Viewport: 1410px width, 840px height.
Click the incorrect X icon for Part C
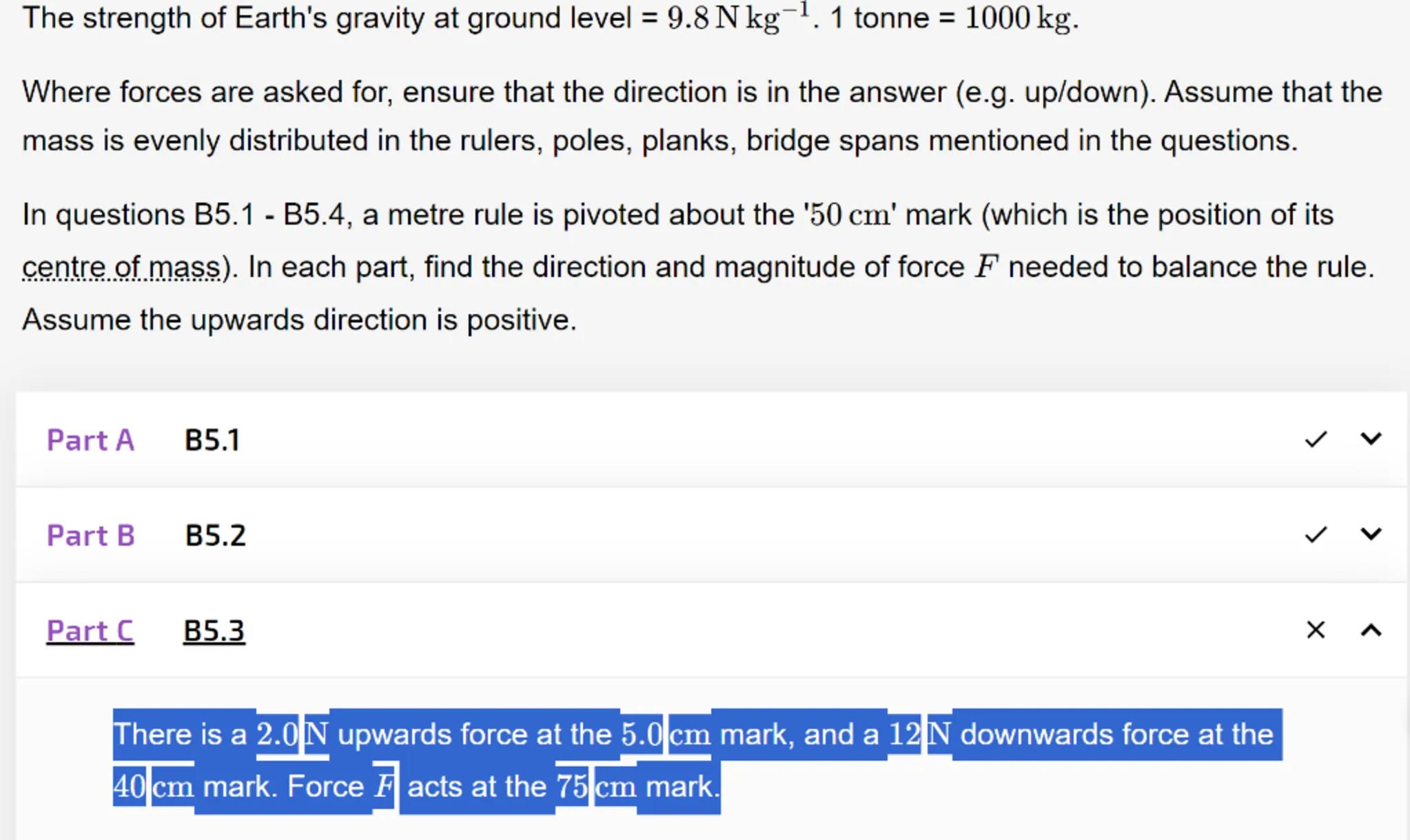[x=1316, y=630]
